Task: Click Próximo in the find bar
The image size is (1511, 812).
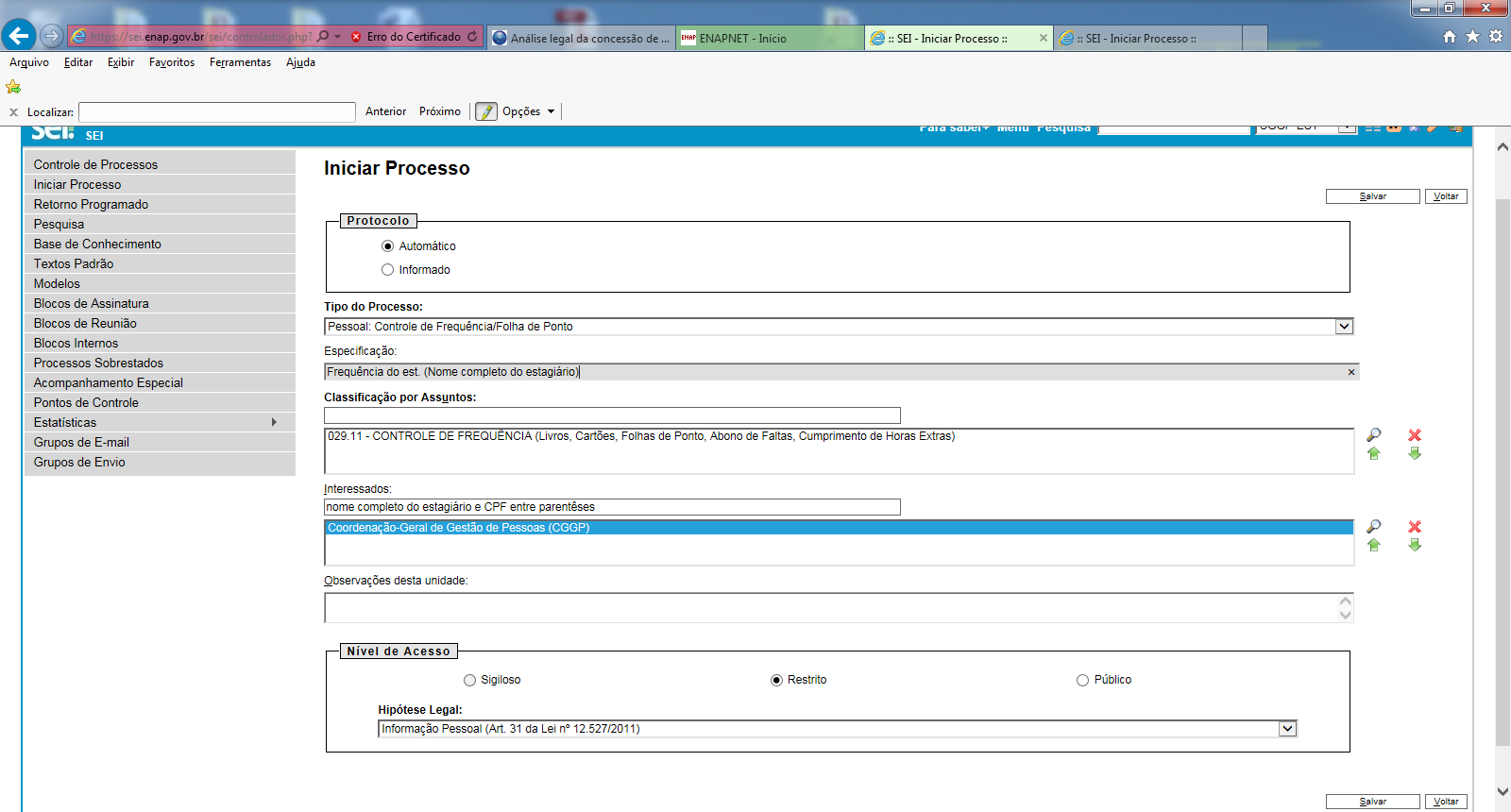Action: (x=440, y=111)
